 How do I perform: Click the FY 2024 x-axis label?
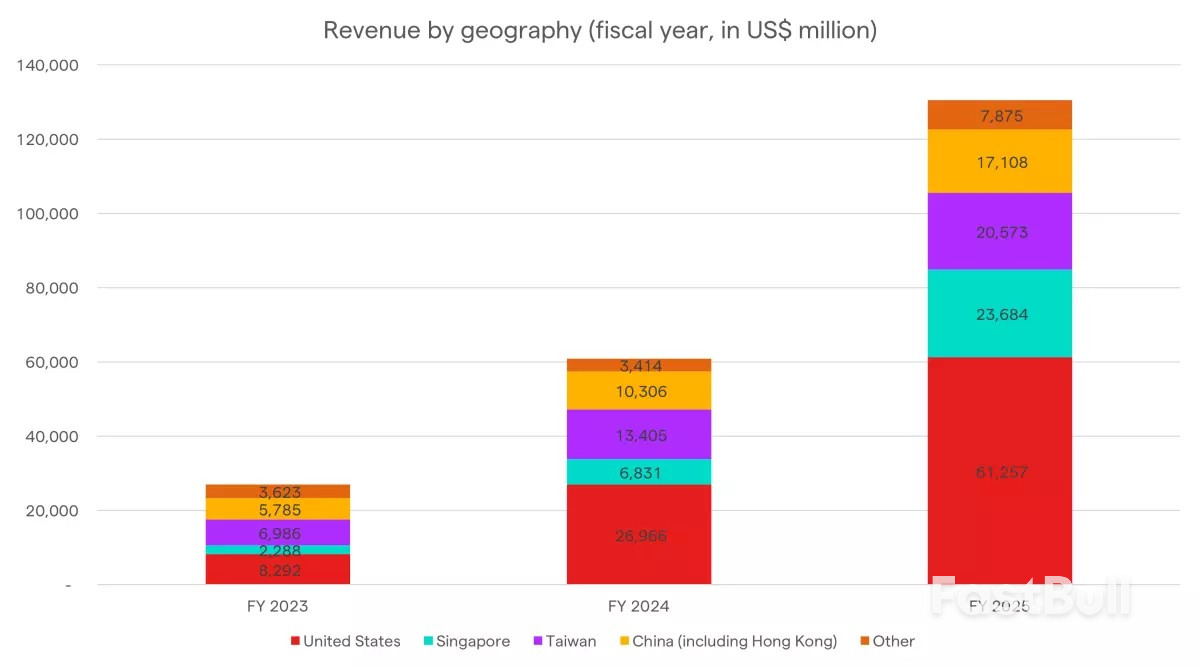point(638,606)
